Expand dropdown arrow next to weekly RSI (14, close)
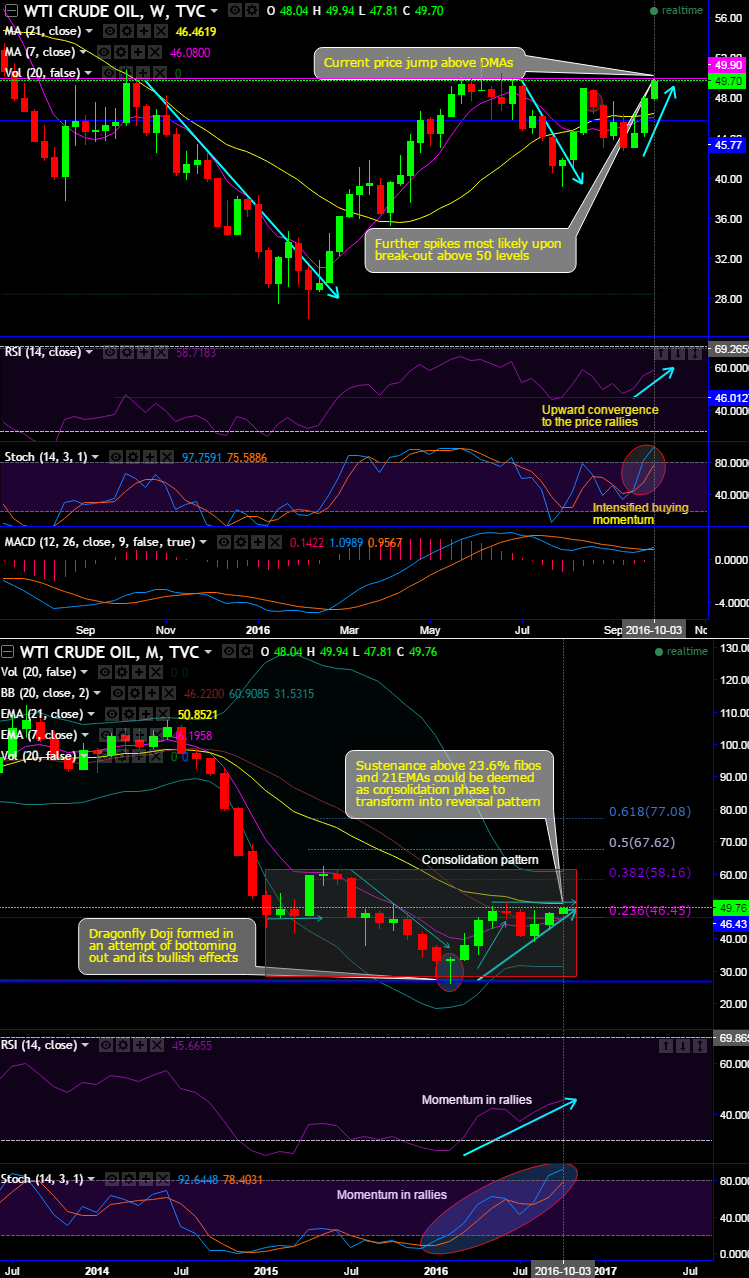The height and width of the screenshot is (1278, 749). click(89, 352)
